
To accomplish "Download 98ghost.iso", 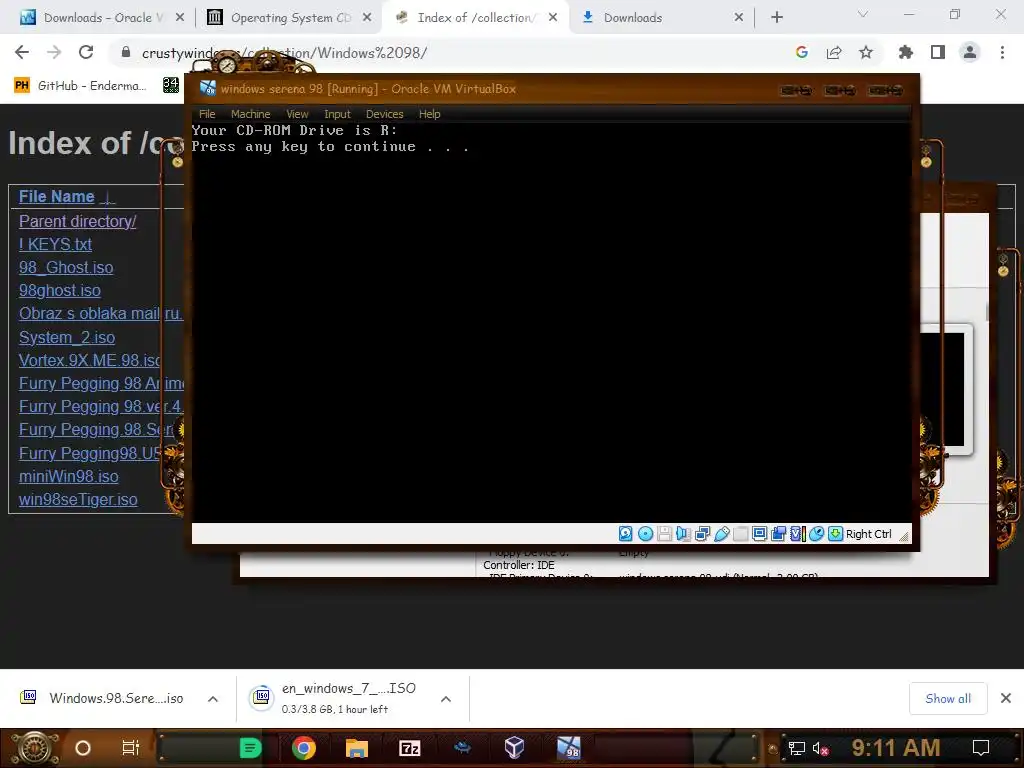I will pos(60,291).
